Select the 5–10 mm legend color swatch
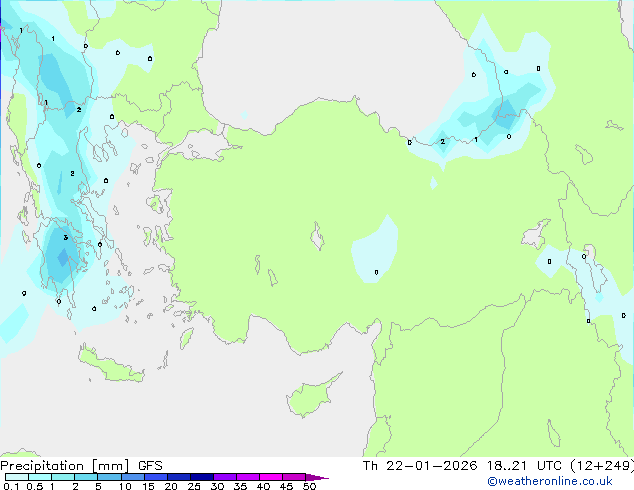 (x=110, y=477)
